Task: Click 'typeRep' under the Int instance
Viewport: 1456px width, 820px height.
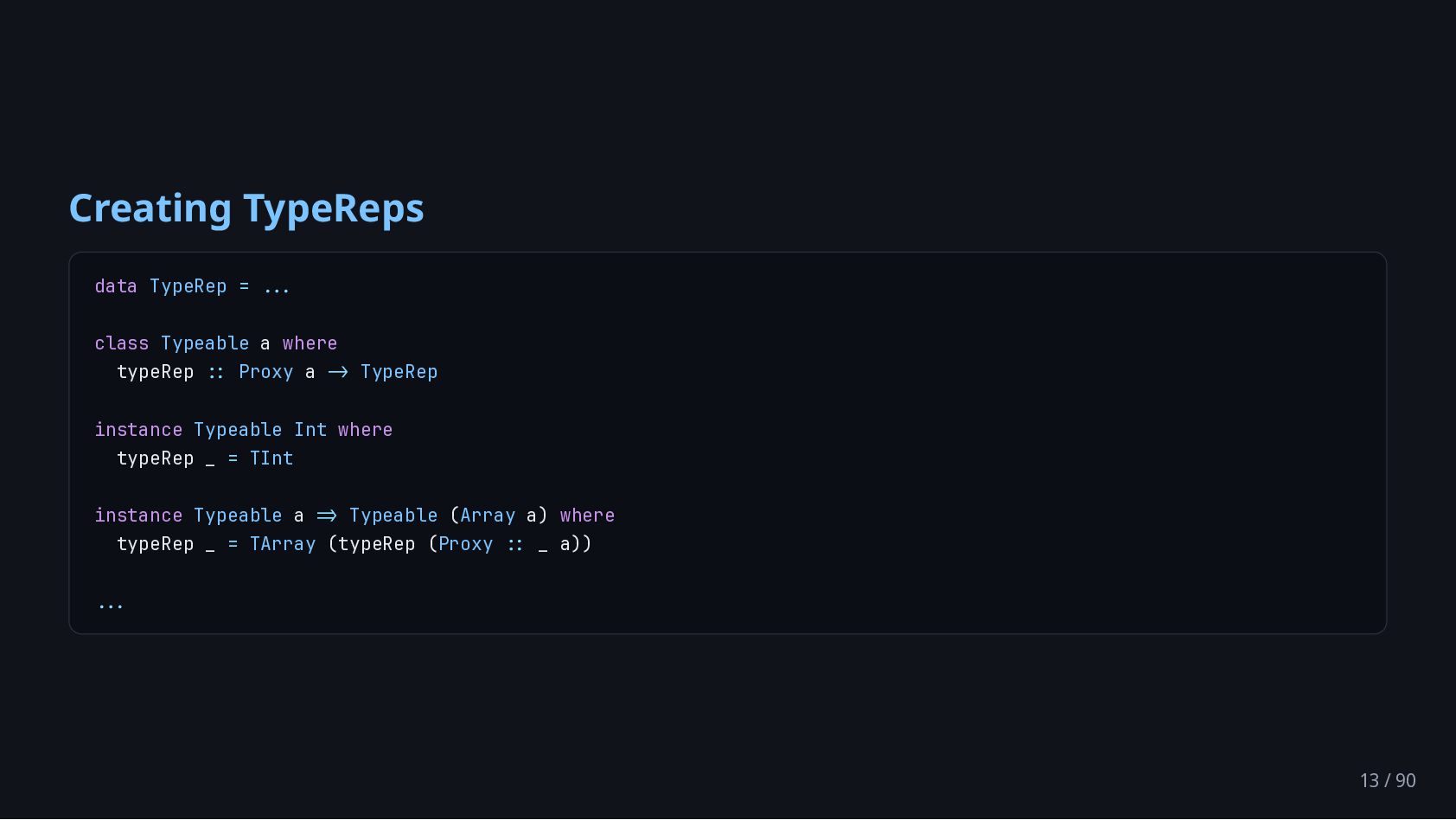Action: click(x=156, y=458)
